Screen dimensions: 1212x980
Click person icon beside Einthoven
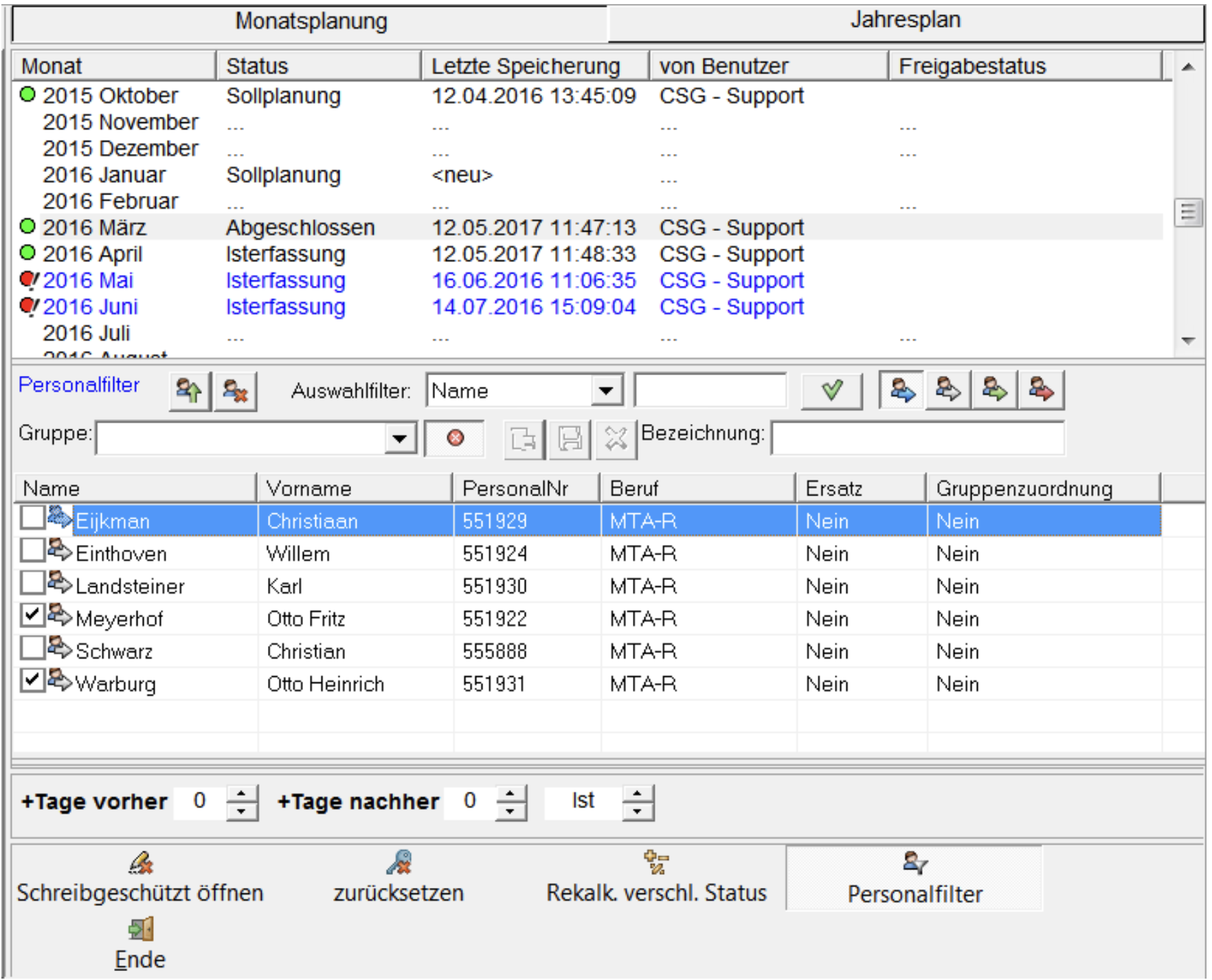(x=60, y=550)
